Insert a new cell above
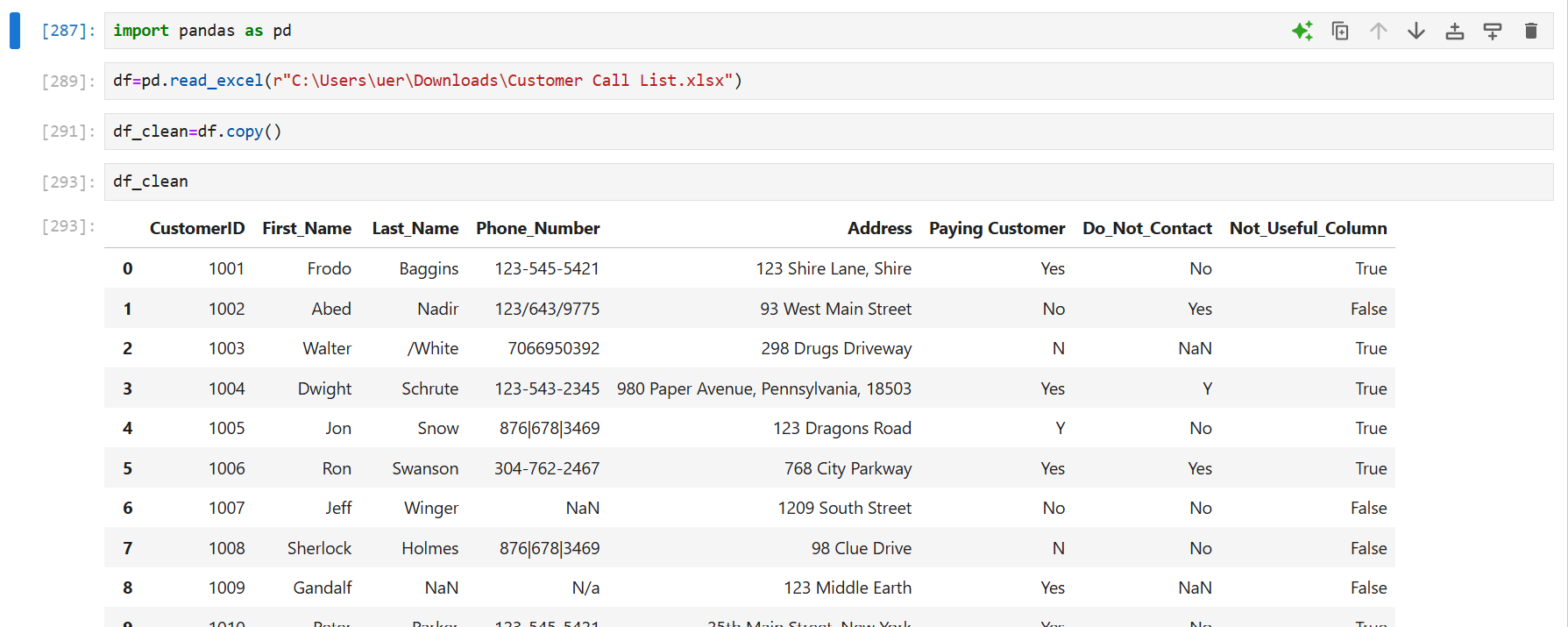Image resolution: width=1568 pixels, height=627 pixels. coord(1455,31)
